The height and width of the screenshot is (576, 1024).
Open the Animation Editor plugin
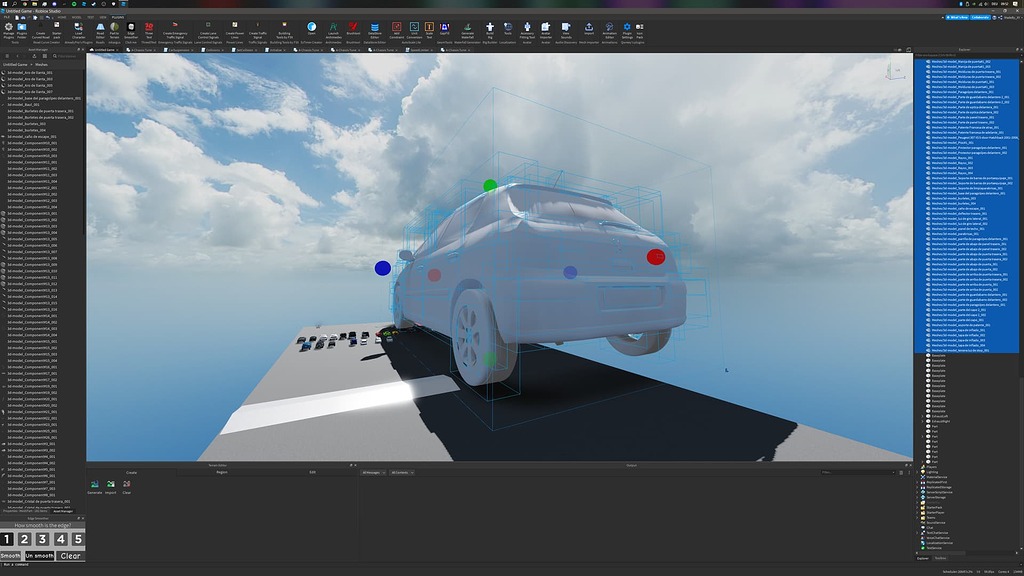point(611,33)
